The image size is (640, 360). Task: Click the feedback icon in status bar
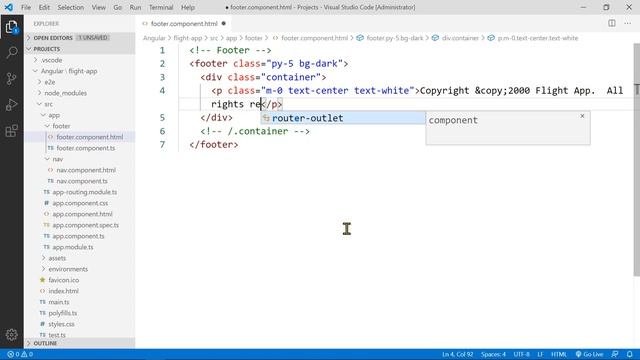615,354
